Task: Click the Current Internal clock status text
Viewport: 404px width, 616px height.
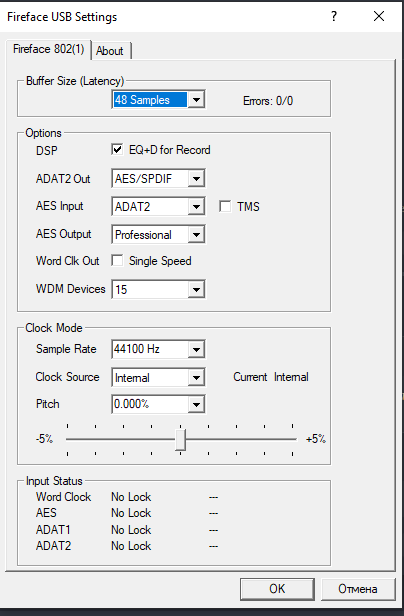Action: tap(271, 377)
